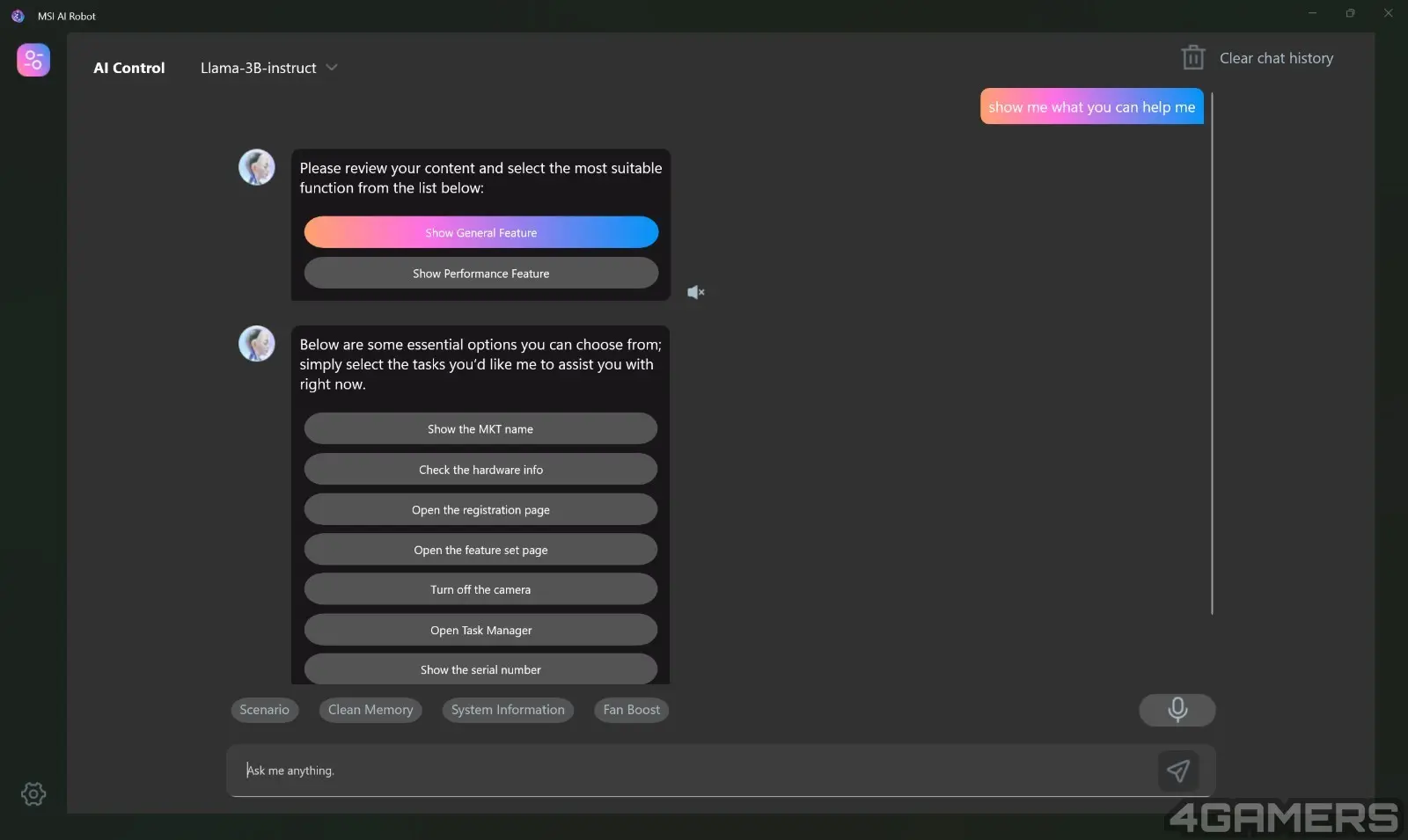Screen dimensions: 1408x840
Task: Click the send paper-plane icon
Action: [x=1178, y=771]
